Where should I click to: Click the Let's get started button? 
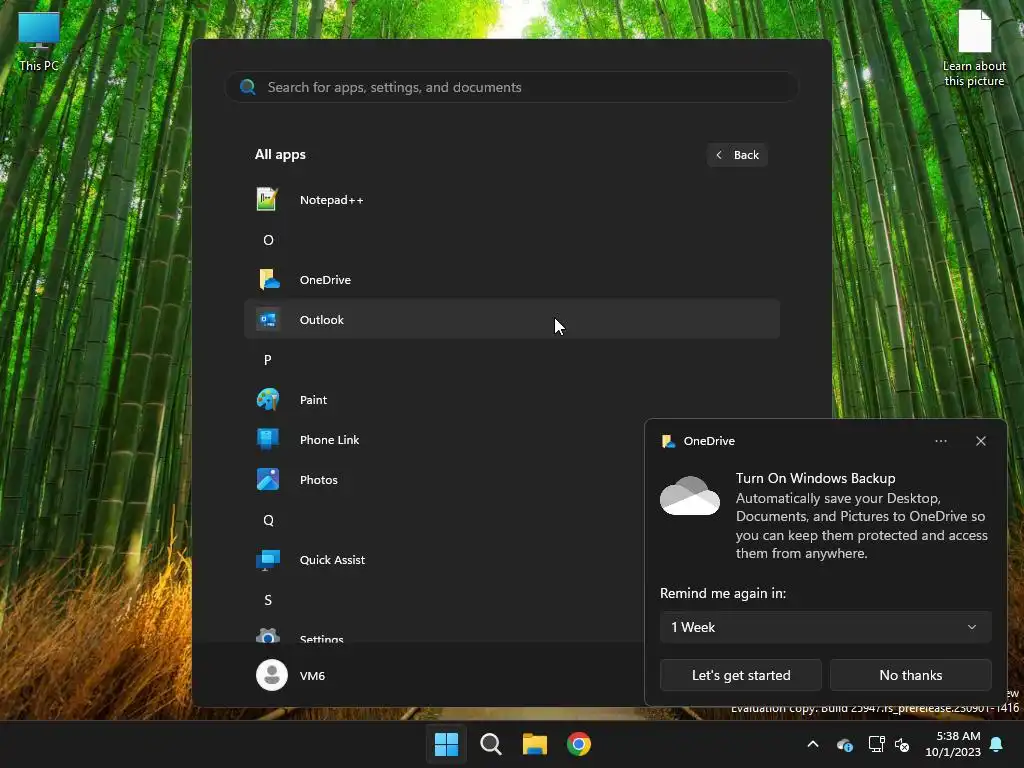pyautogui.click(x=741, y=675)
